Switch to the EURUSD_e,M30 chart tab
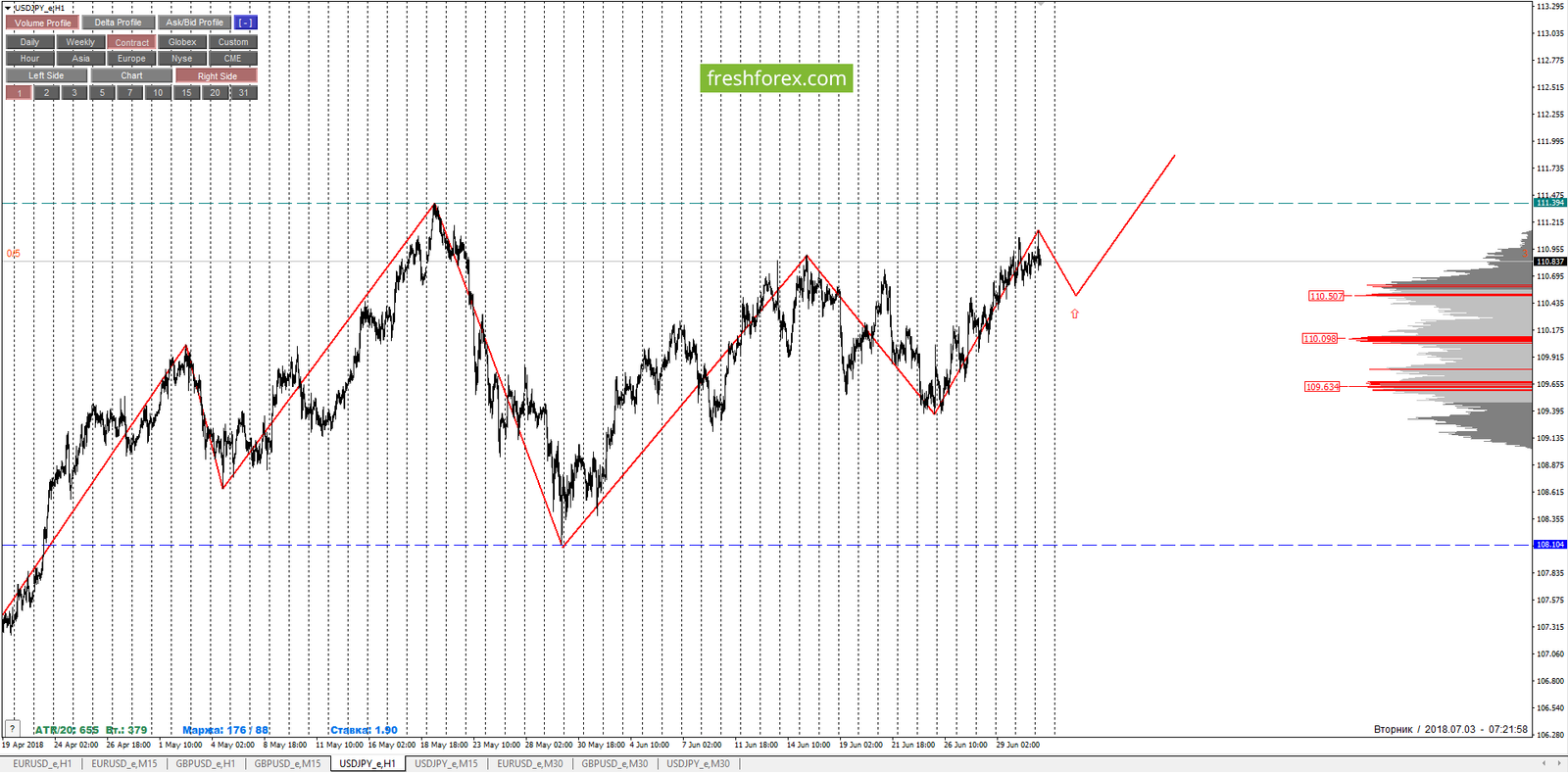 pyautogui.click(x=530, y=764)
